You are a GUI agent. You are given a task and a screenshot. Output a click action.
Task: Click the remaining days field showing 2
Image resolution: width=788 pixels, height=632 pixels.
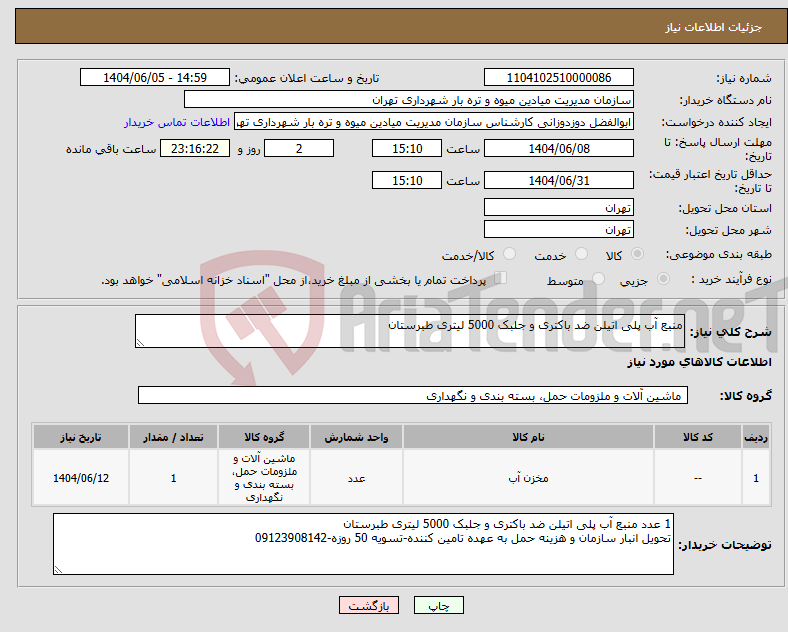tap(299, 148)
